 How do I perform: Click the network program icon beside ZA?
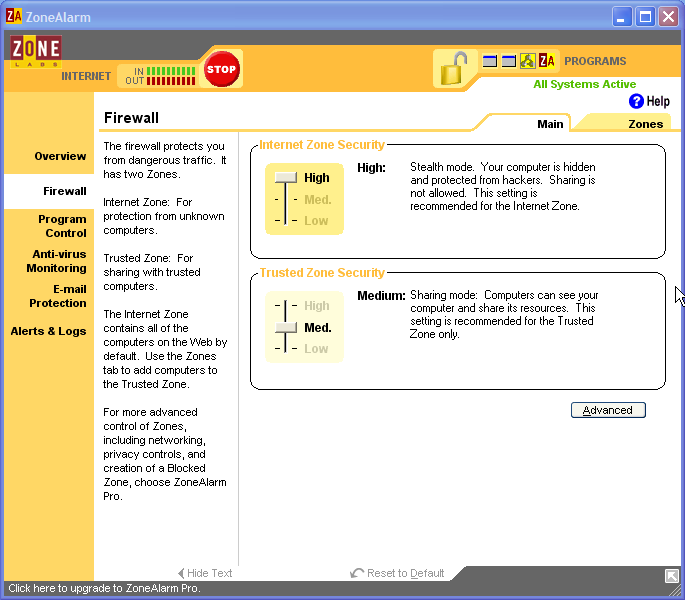tap(527, 61)
